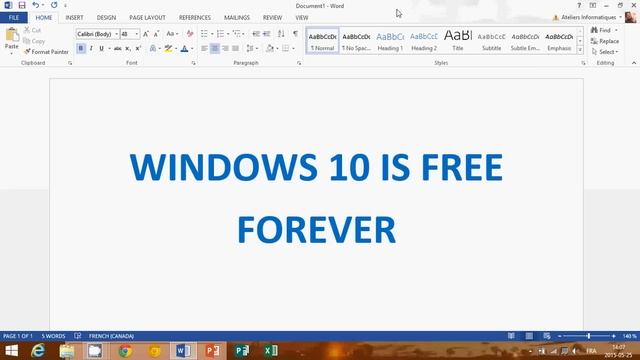640x360 pixels.
Task: Switch to the INSERT tab
Action: [x=74, y=18]
